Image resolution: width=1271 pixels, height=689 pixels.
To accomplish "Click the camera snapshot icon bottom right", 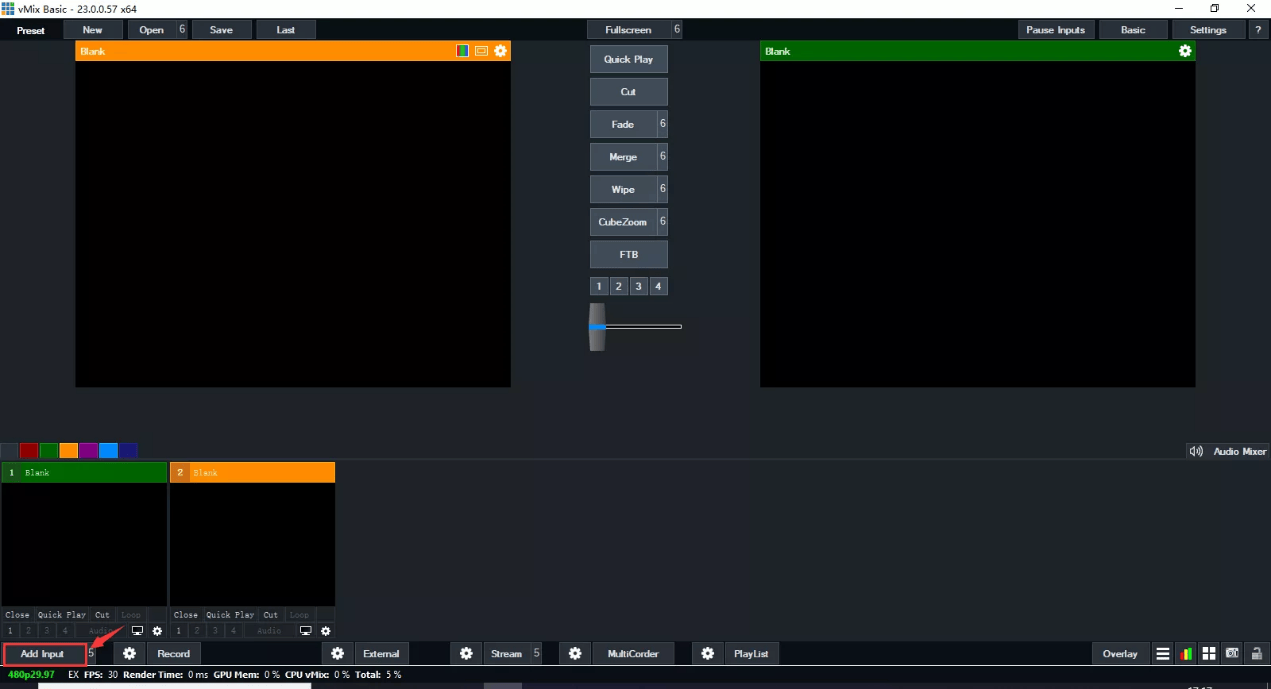I will coord(1231,653).
